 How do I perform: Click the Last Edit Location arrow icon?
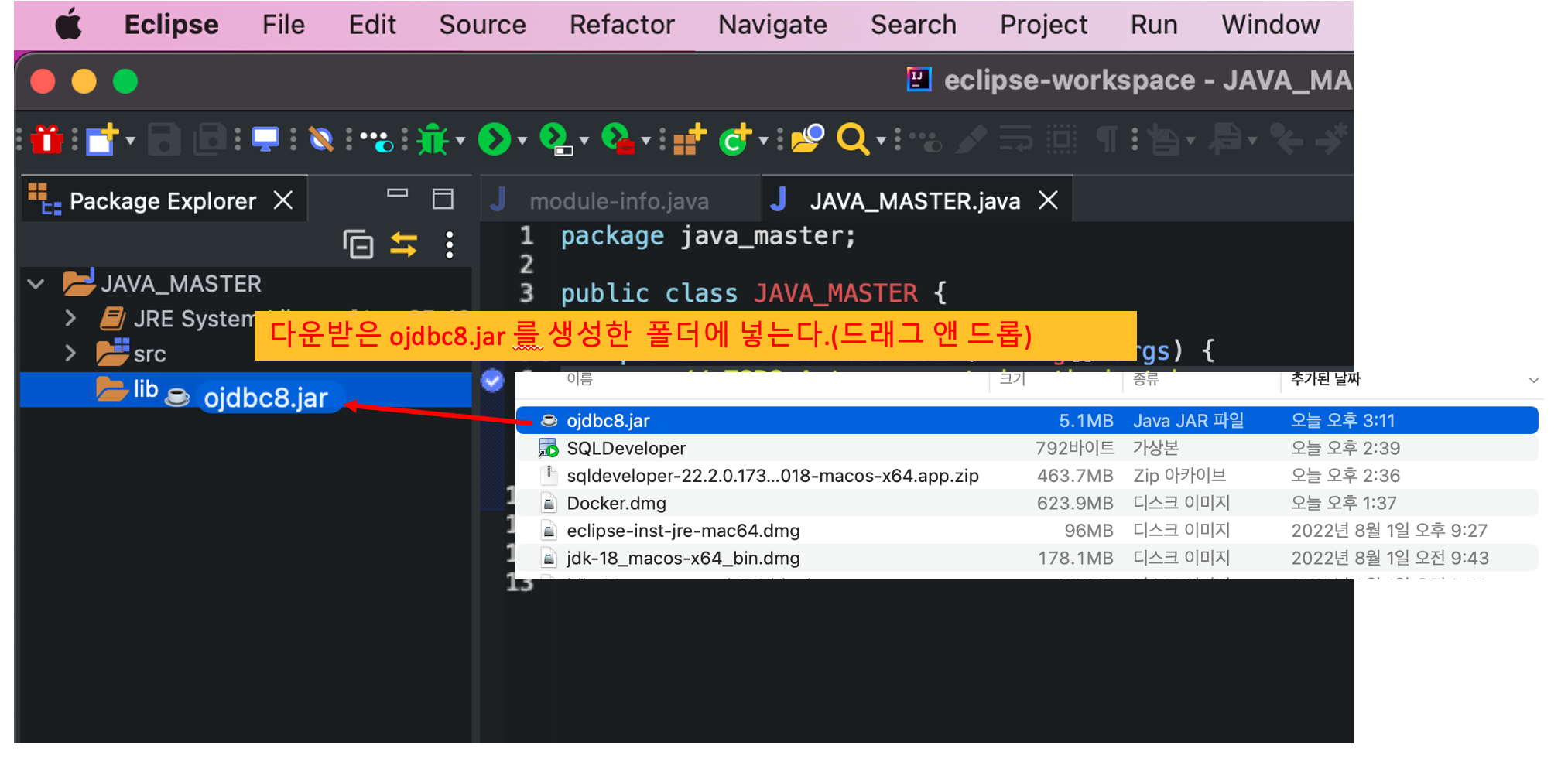point(1286,140)
